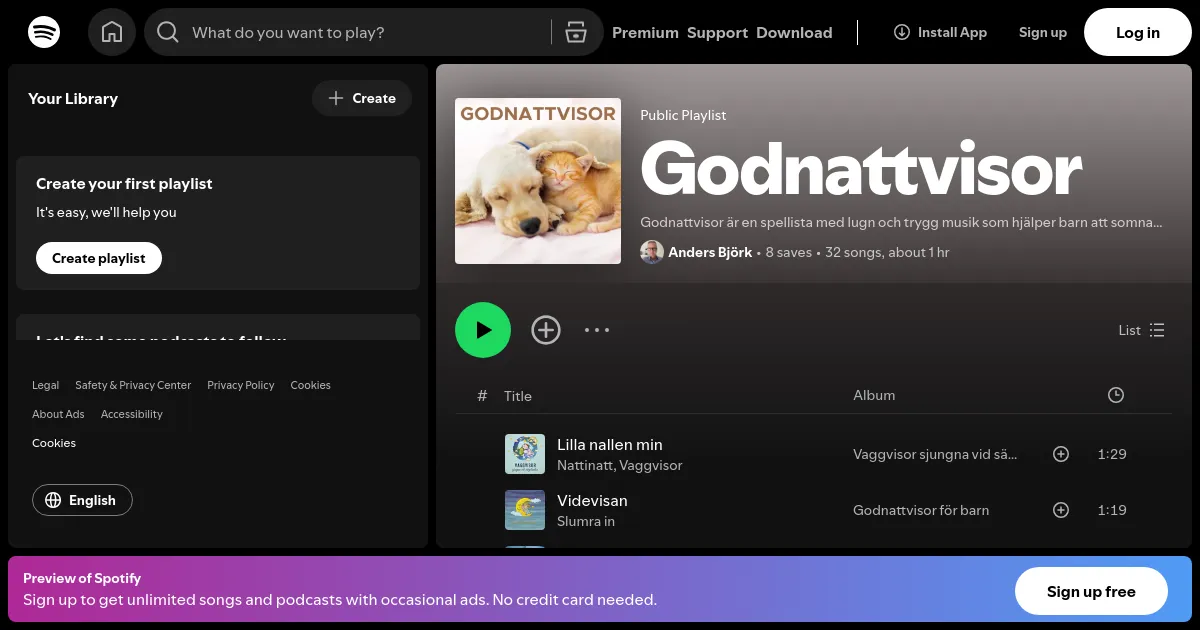Open Anders Björk's profile link
This screenshot has width=1200, height=630.
coord(710,252)
